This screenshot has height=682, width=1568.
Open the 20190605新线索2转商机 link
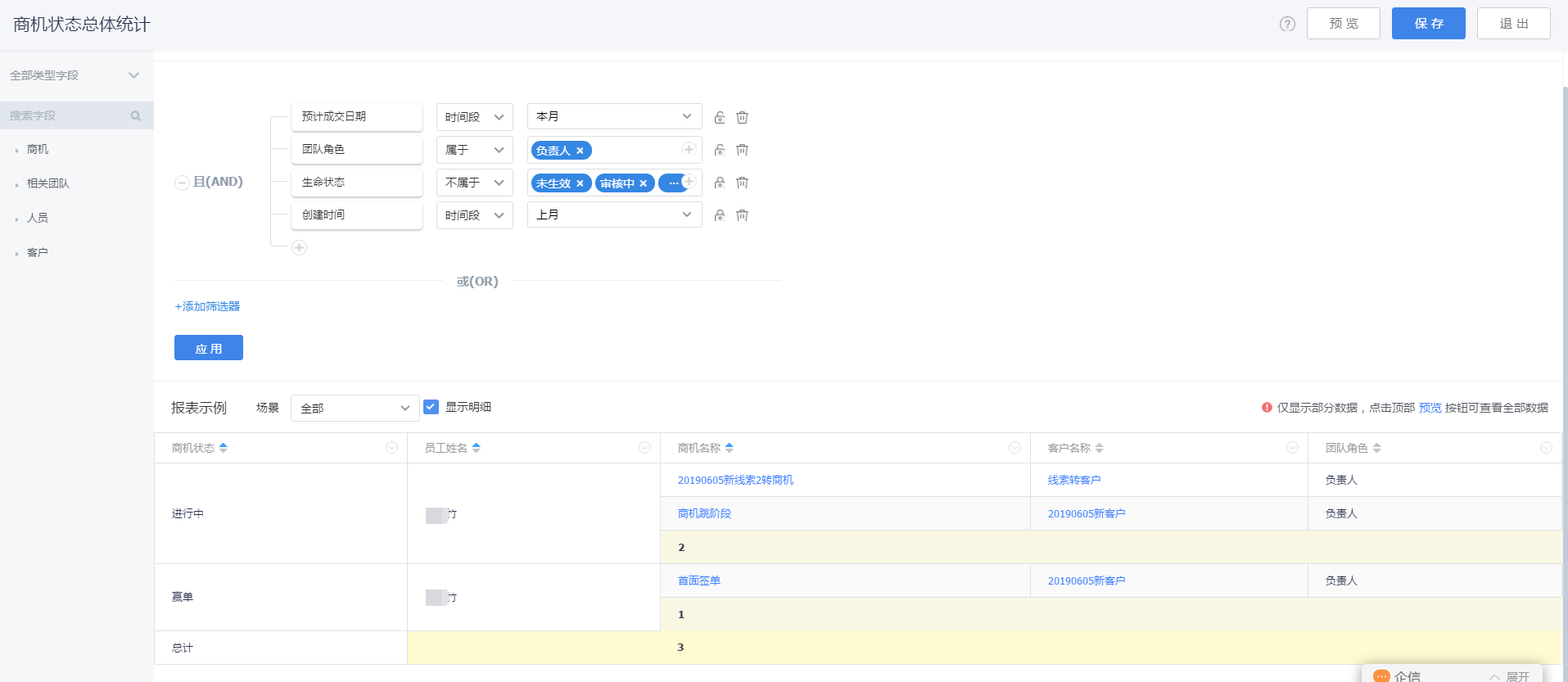click(735, 481)
